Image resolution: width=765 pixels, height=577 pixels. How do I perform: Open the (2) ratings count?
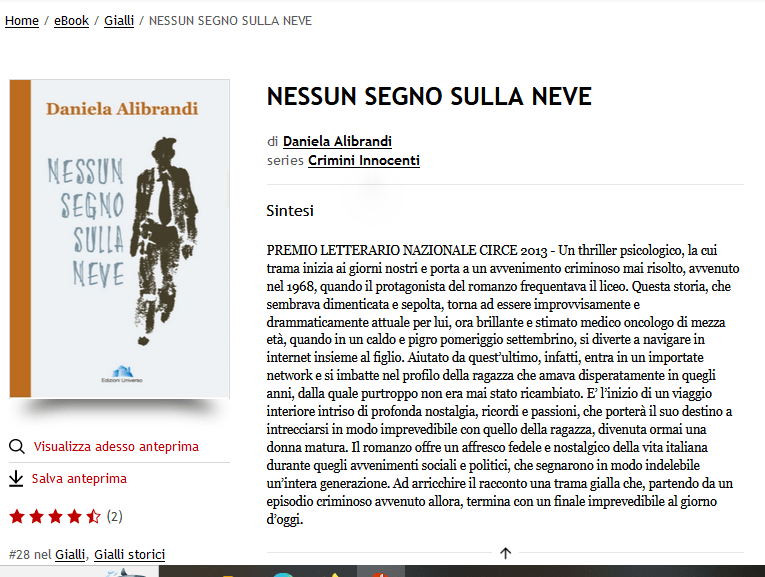(x=114, y=516)
